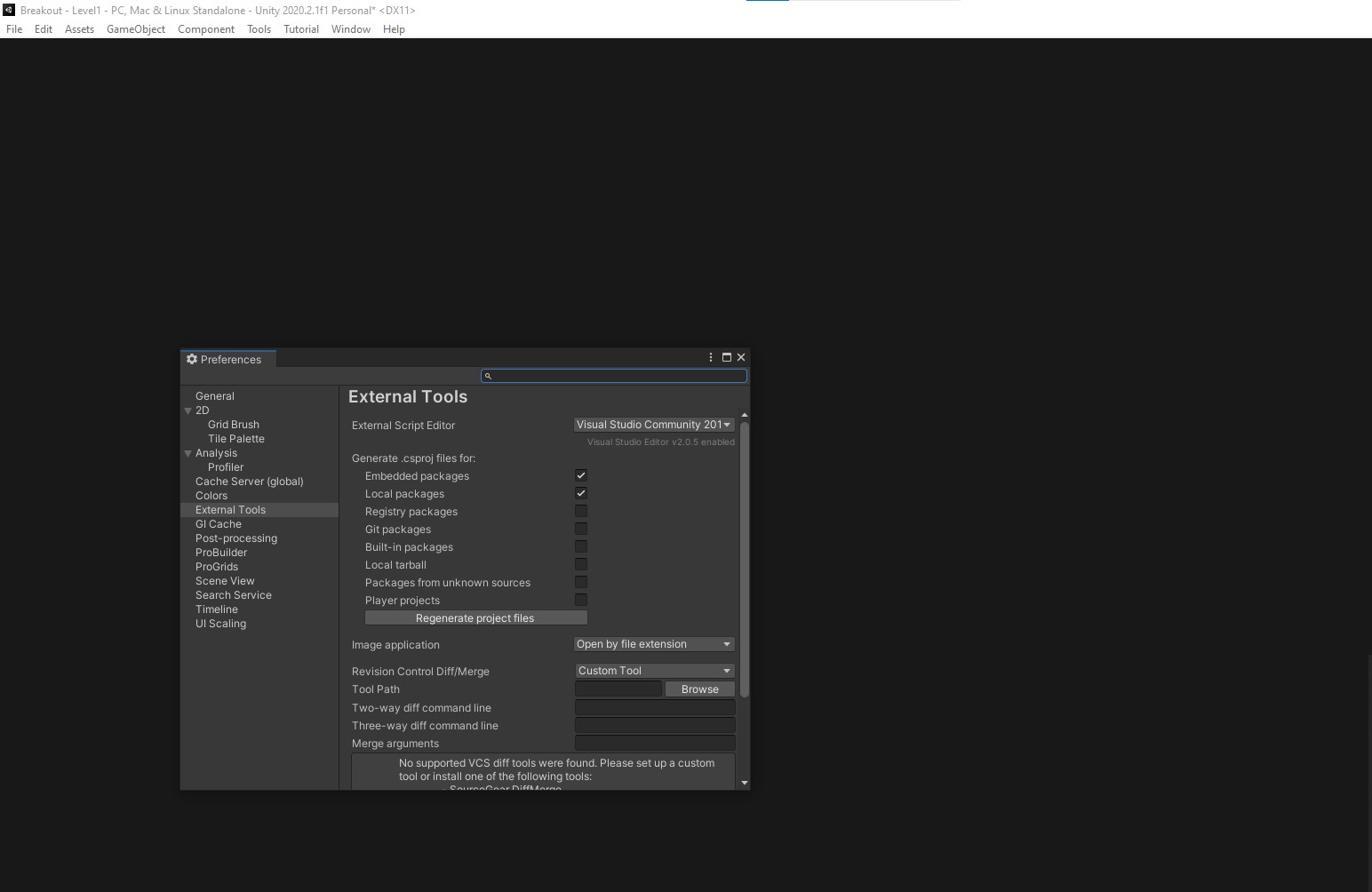Open Revision Control Diff/Merge dropdown
Image resolution: width=1372 pixels, height=892 pixels.
654,671
